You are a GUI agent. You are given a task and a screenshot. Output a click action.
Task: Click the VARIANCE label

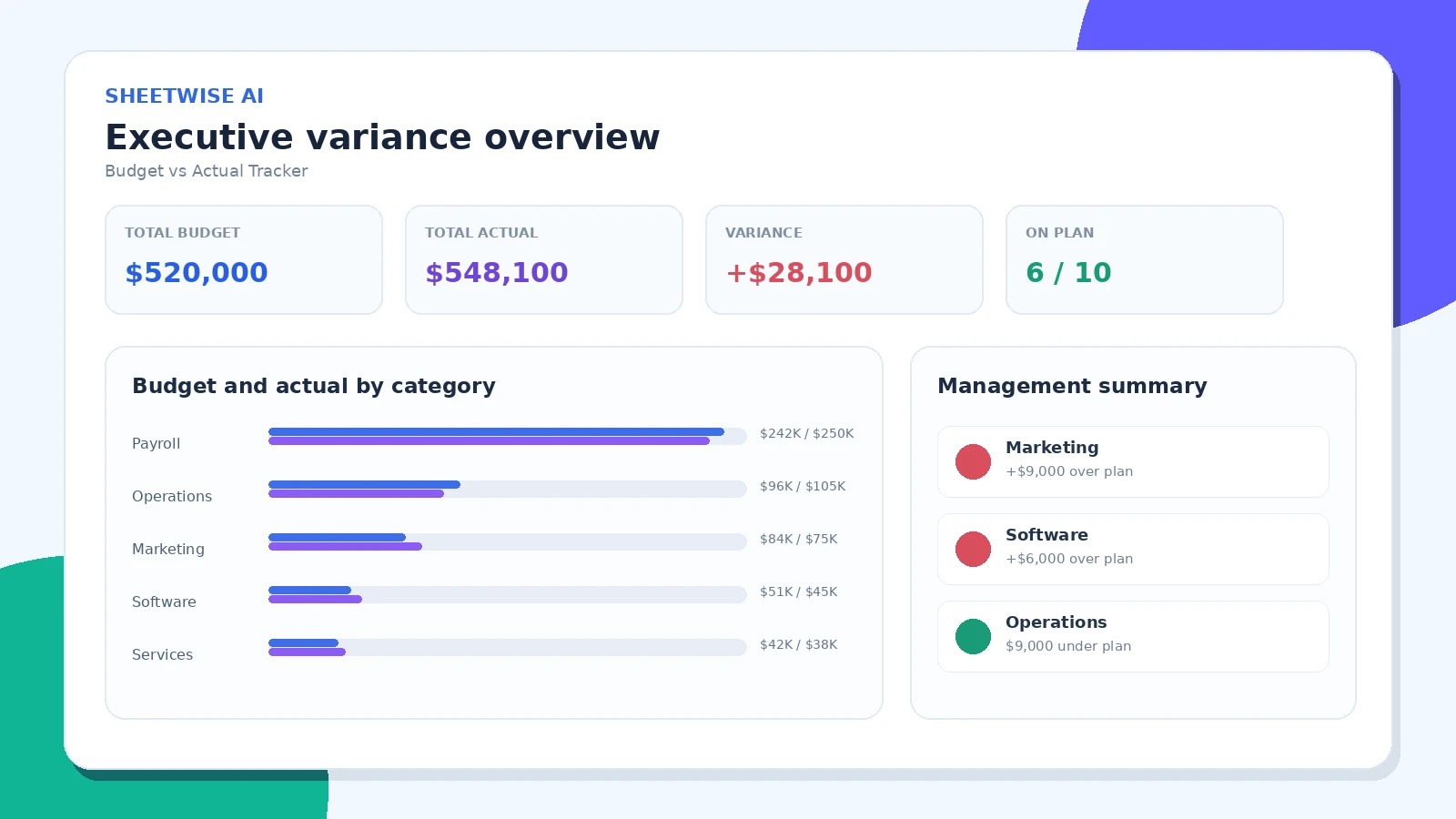(x=763, y=233)
